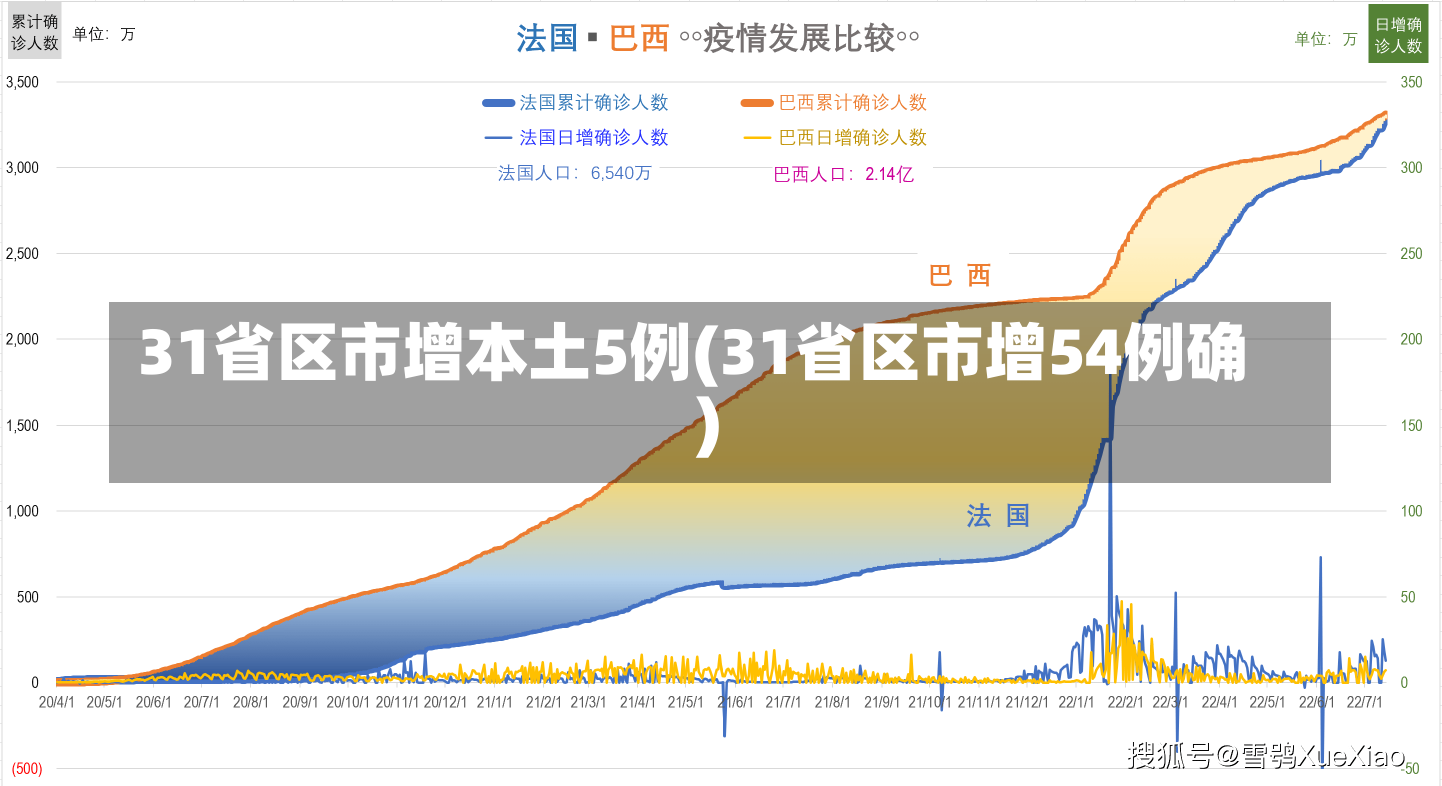Click the 250 right axis label
This screenshot has width=1442, height=786.
(1411, 254)
